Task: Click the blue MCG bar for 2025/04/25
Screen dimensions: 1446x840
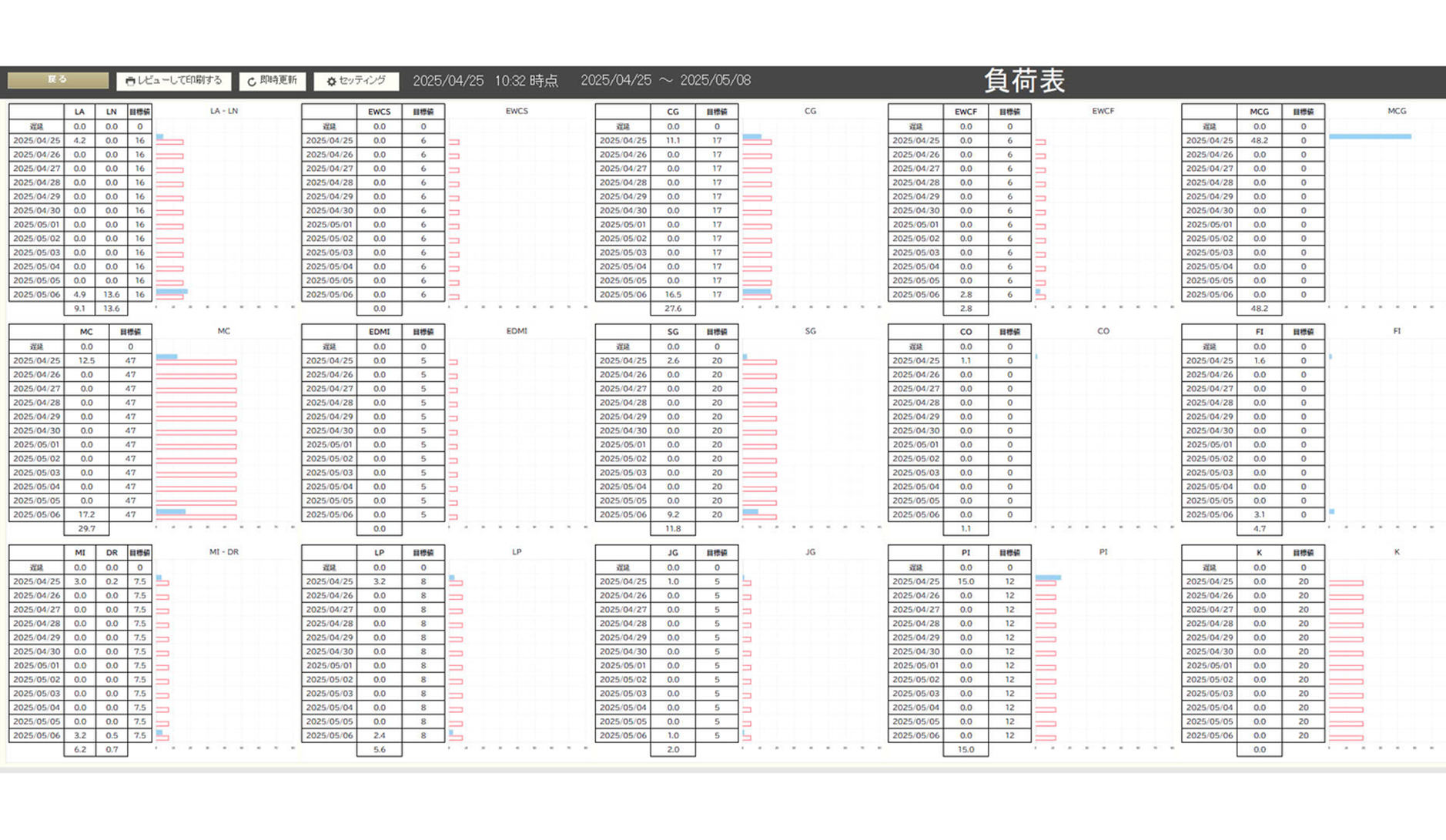Action: 1370,136
